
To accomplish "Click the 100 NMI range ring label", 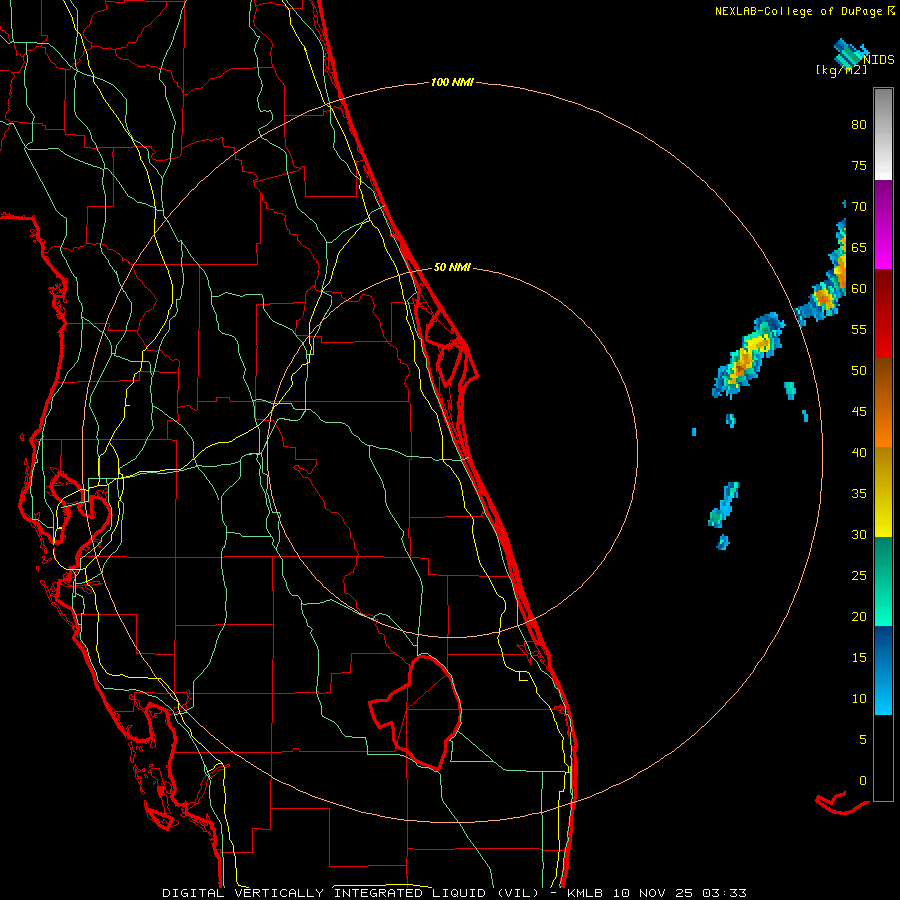I will (452, 83).
